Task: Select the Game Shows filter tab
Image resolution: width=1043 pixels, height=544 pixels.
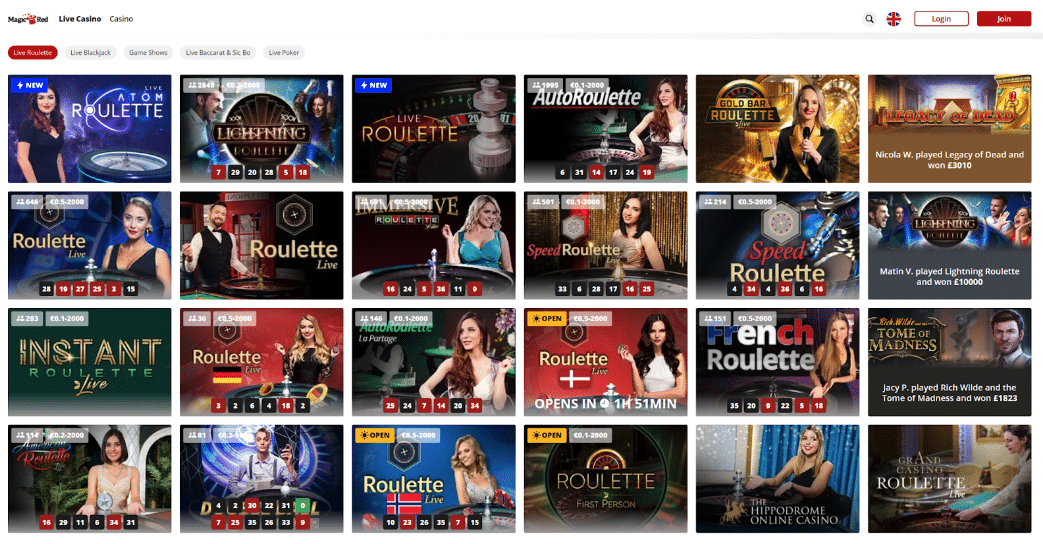Action: [148, 53]
